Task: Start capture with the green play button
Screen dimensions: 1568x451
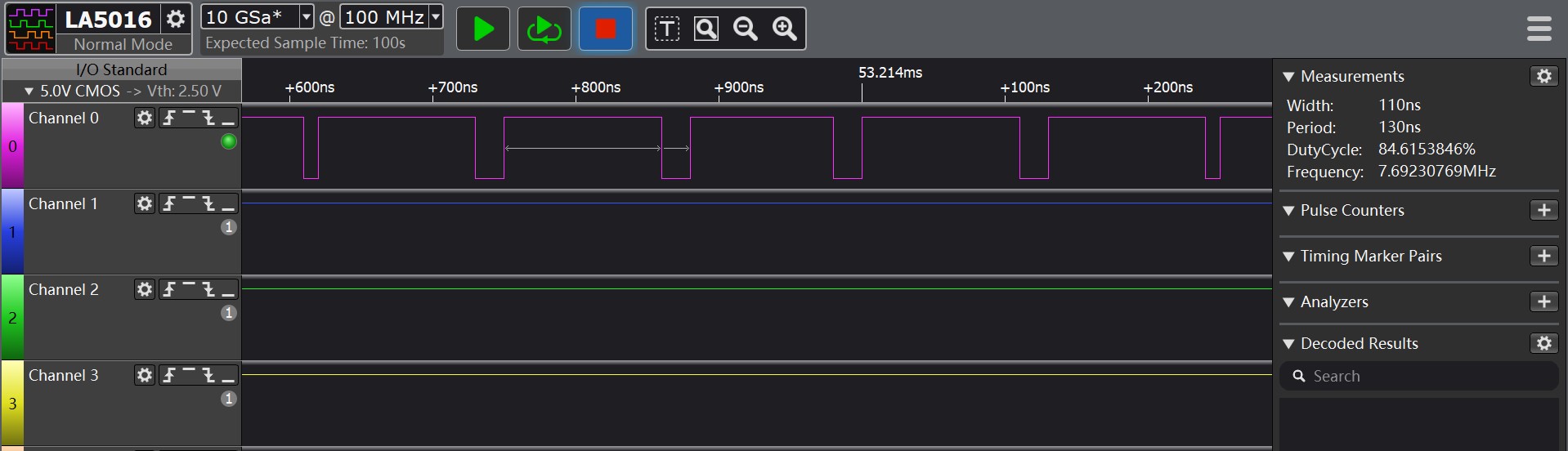Action: (483, 29)
